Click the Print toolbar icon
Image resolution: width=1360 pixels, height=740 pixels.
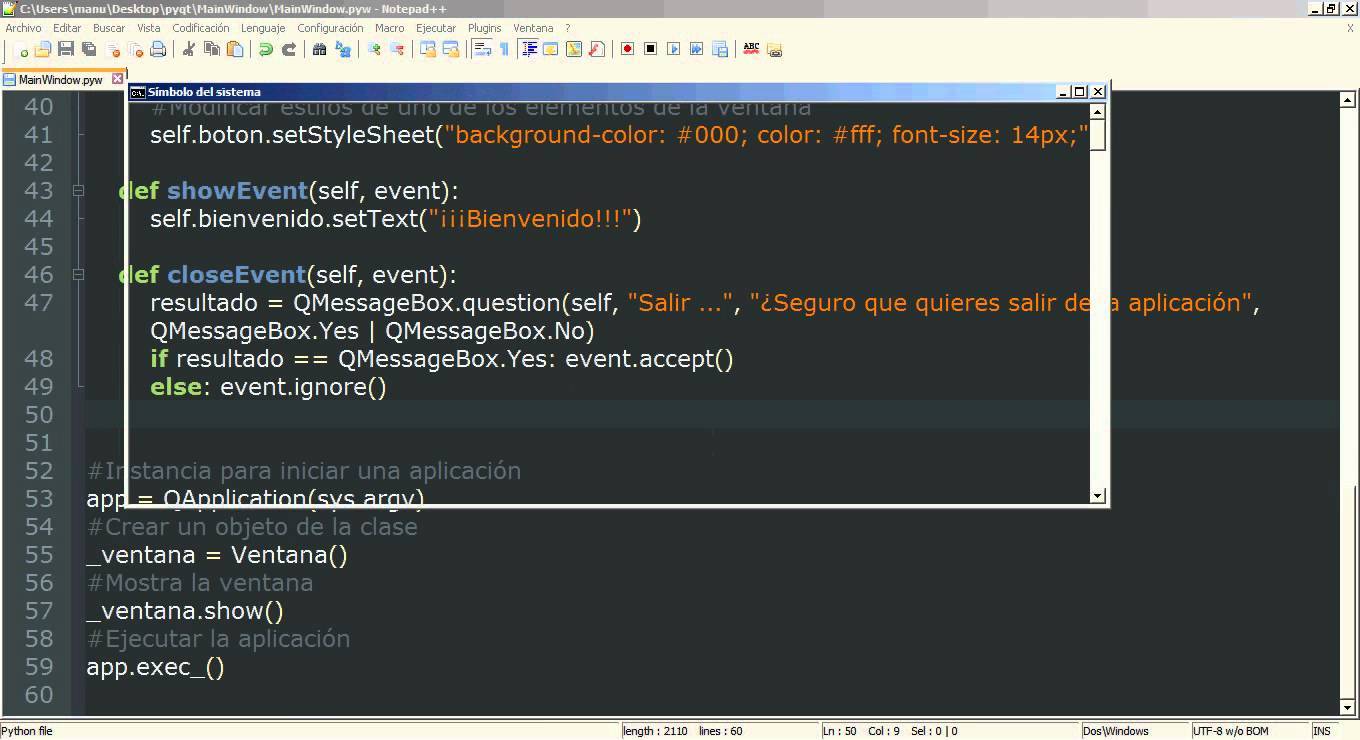tap(158, 49)
